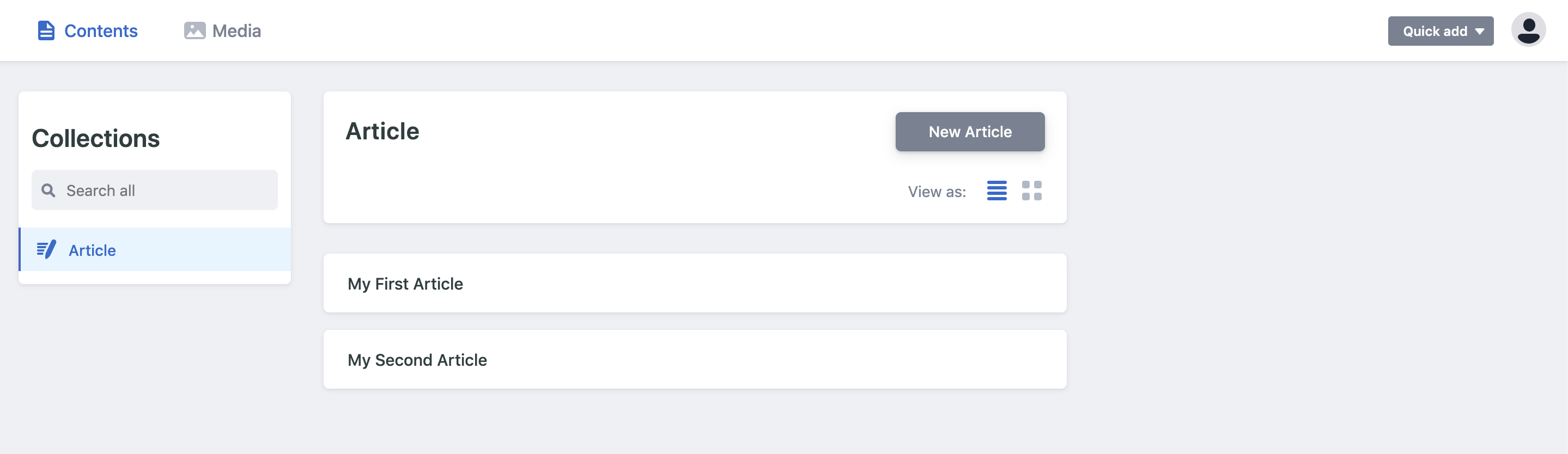The image size is (1568, 454).
Task: Click the Media image icon
Action: coord(195,30)
